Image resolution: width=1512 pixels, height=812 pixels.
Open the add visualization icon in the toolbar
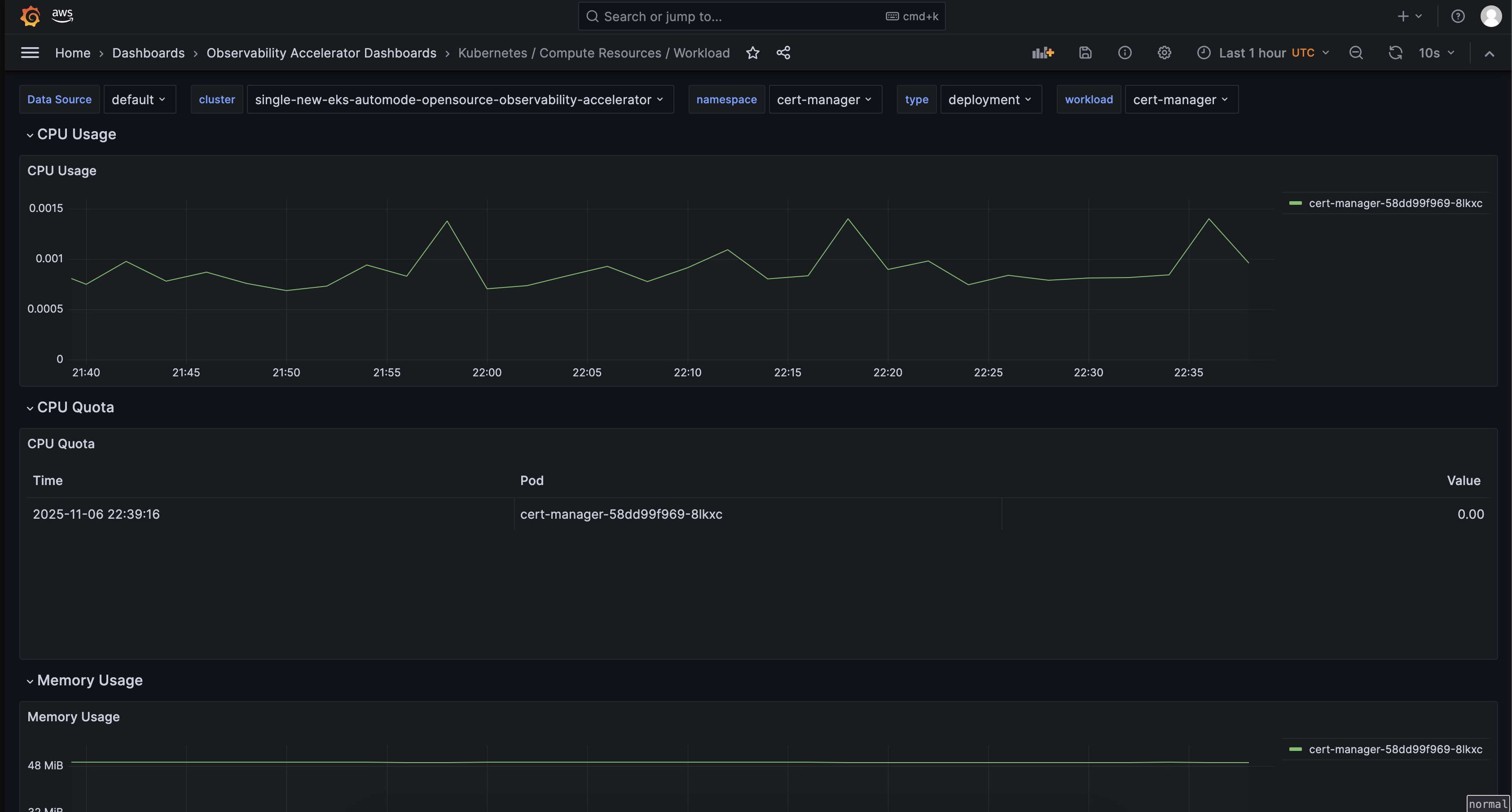click(1042, 52)
